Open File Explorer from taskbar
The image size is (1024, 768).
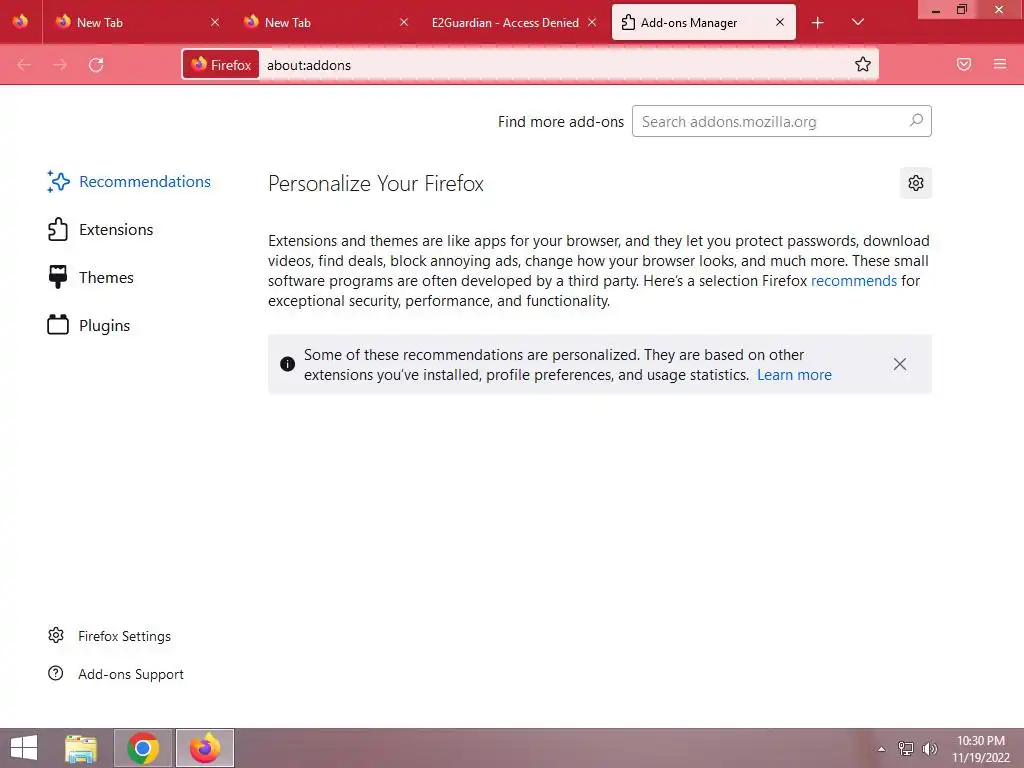tap(81, 748)
